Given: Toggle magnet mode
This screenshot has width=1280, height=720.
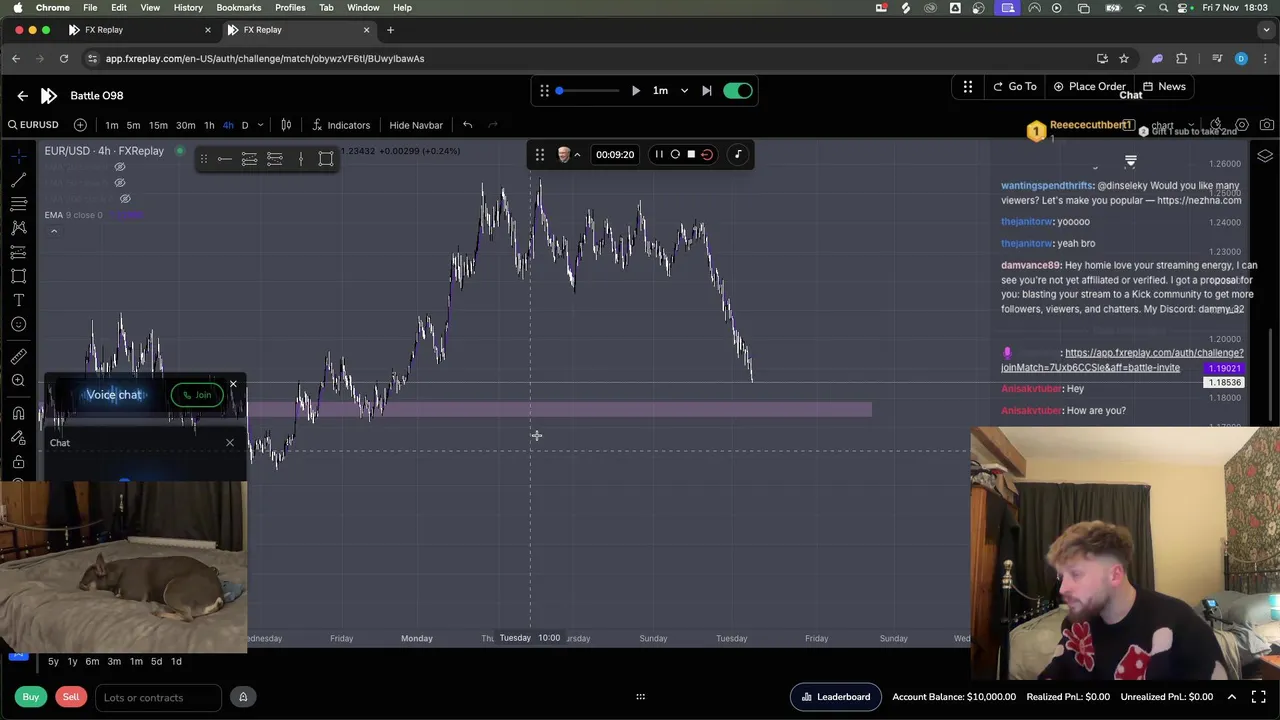Looking at the screenshot, I should 18,413.
